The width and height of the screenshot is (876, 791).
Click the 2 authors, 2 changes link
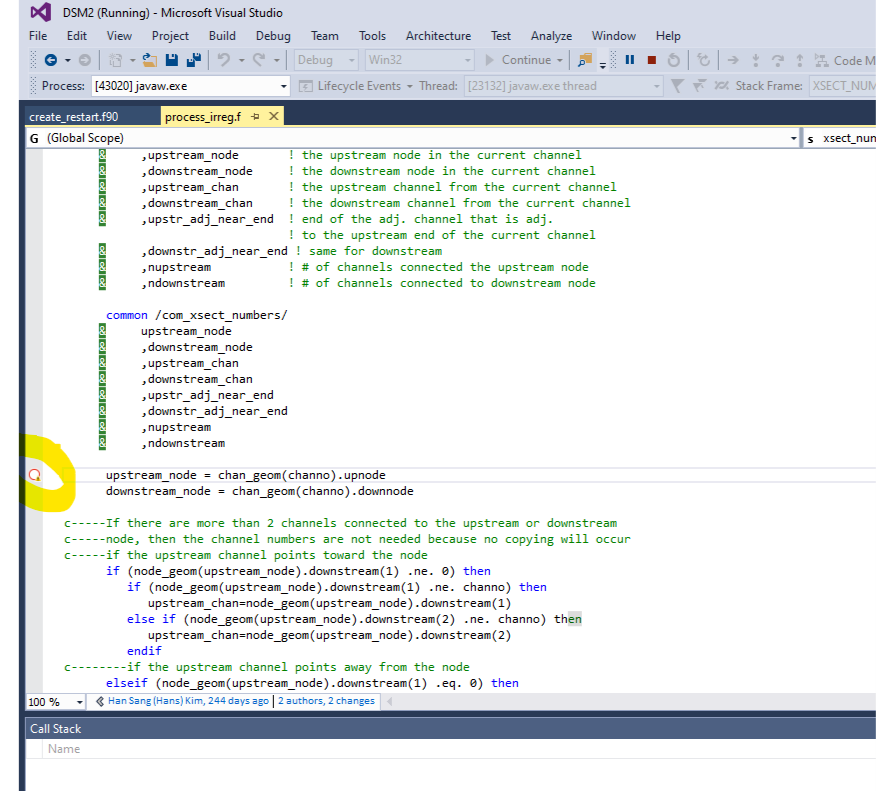click(x=326, y=701)
